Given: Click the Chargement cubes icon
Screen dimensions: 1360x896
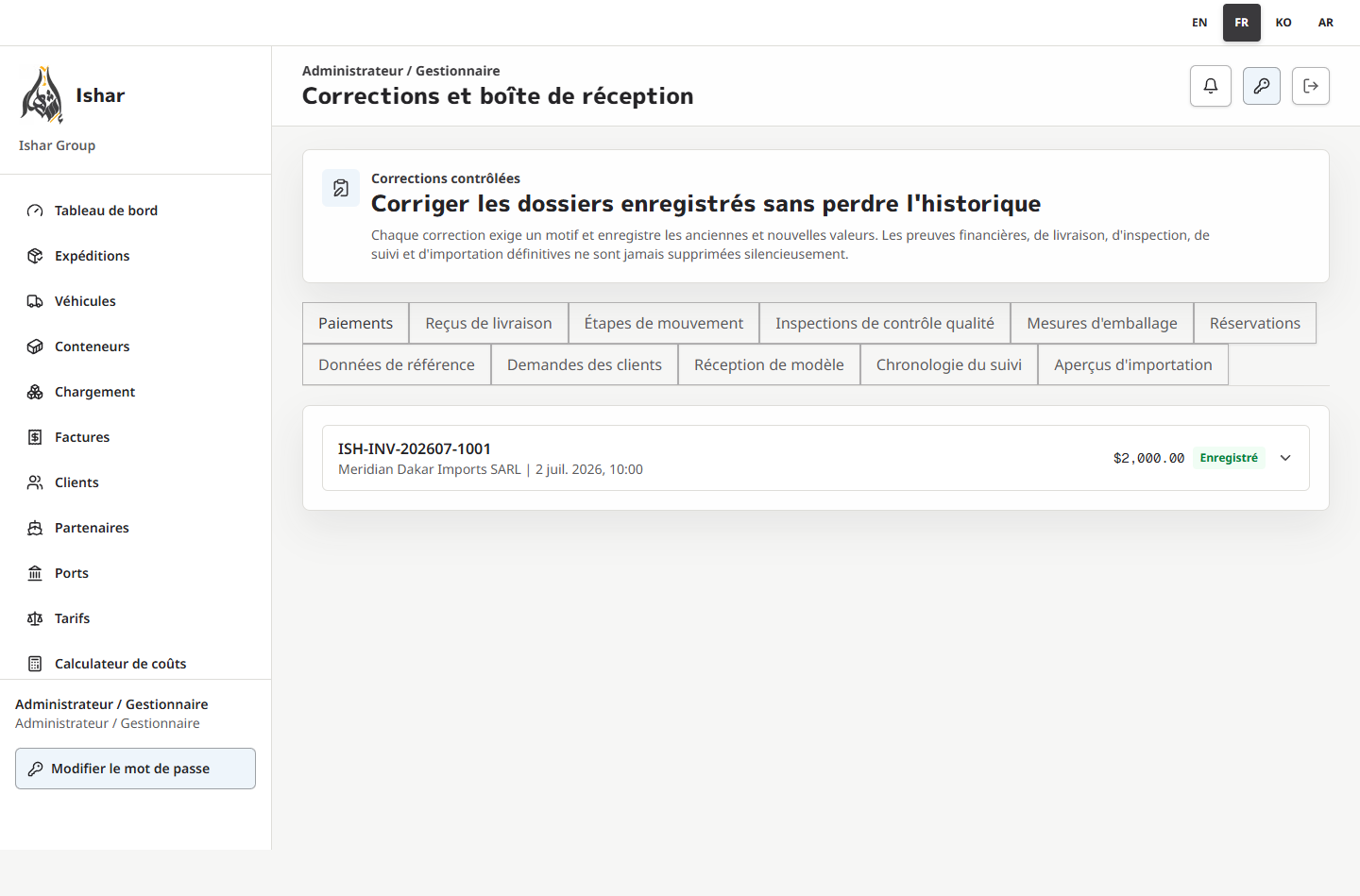Looking at the screenshot, I should tap(35, 392).
